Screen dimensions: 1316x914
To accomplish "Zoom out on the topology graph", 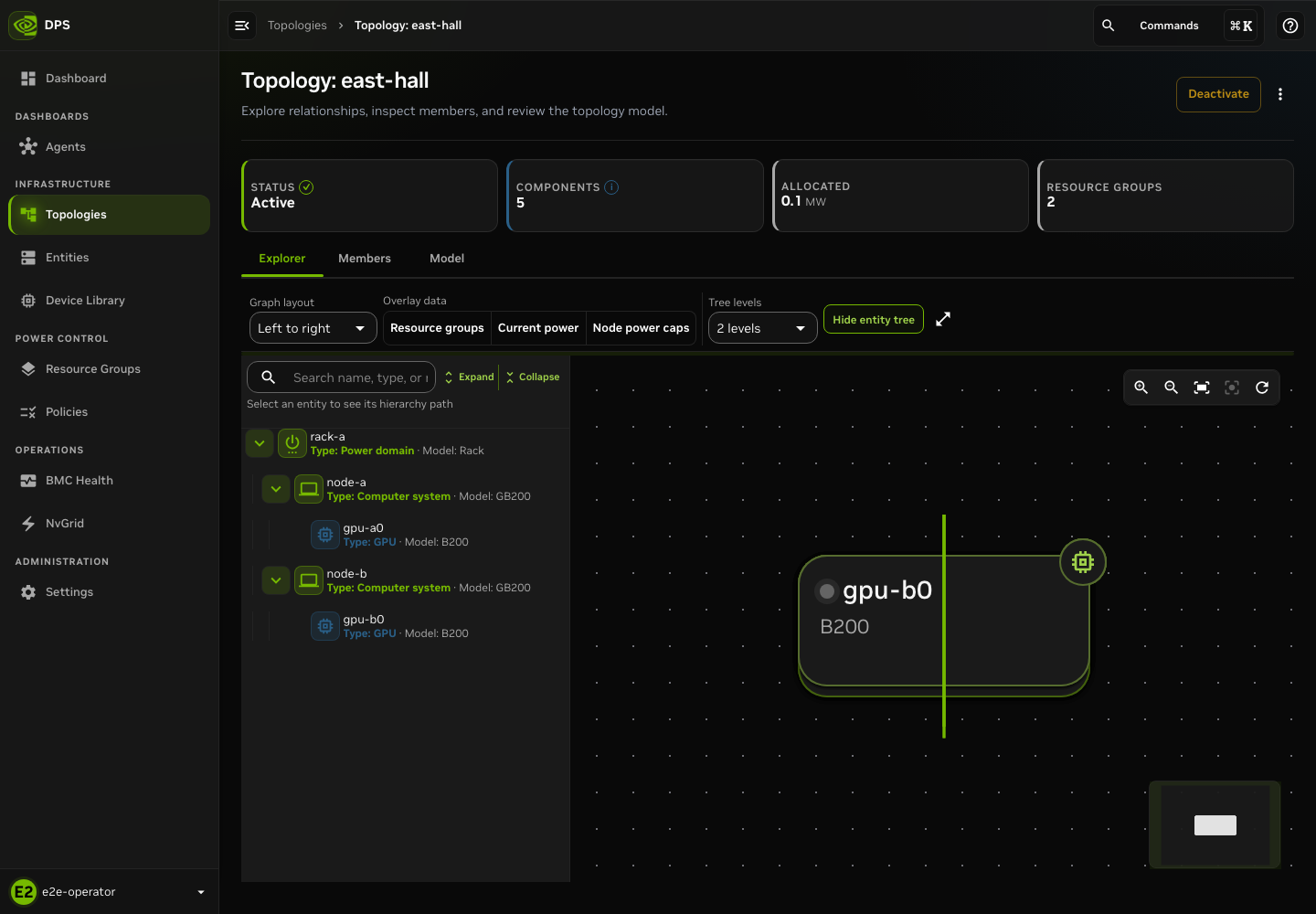I will click(x=1172, y=388).
